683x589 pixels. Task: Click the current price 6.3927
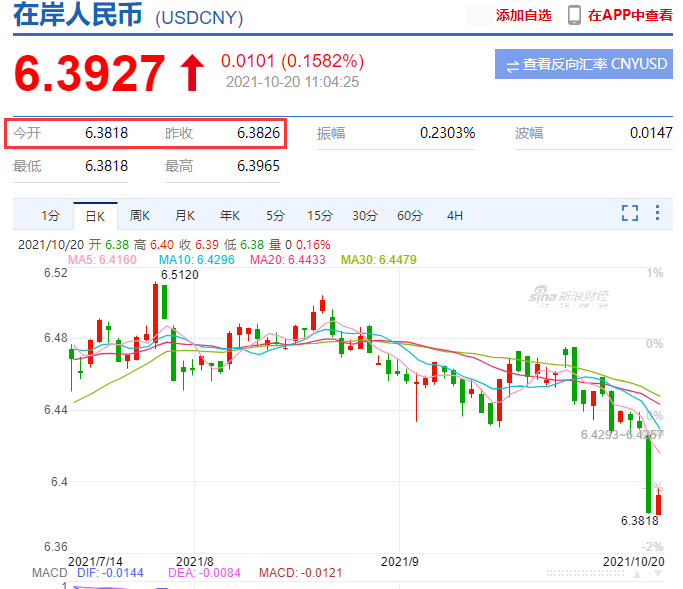[x=89, y=73]
